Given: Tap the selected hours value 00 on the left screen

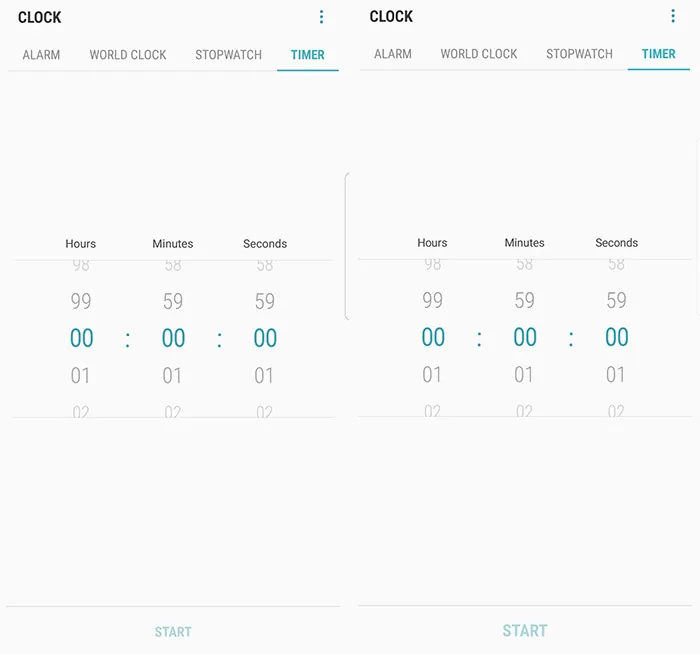Looking at the screenshot, I should [81, 339].
